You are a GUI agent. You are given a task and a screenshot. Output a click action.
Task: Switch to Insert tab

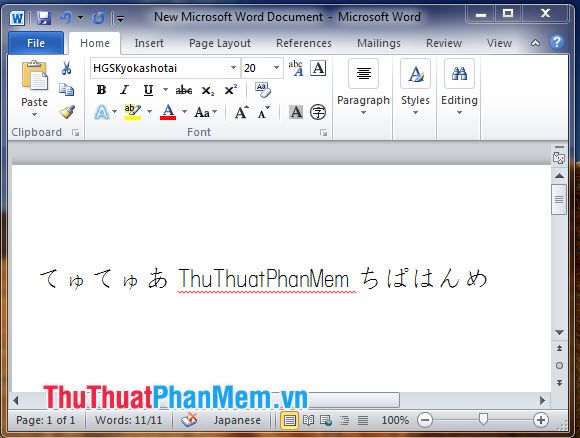point(149,43)
